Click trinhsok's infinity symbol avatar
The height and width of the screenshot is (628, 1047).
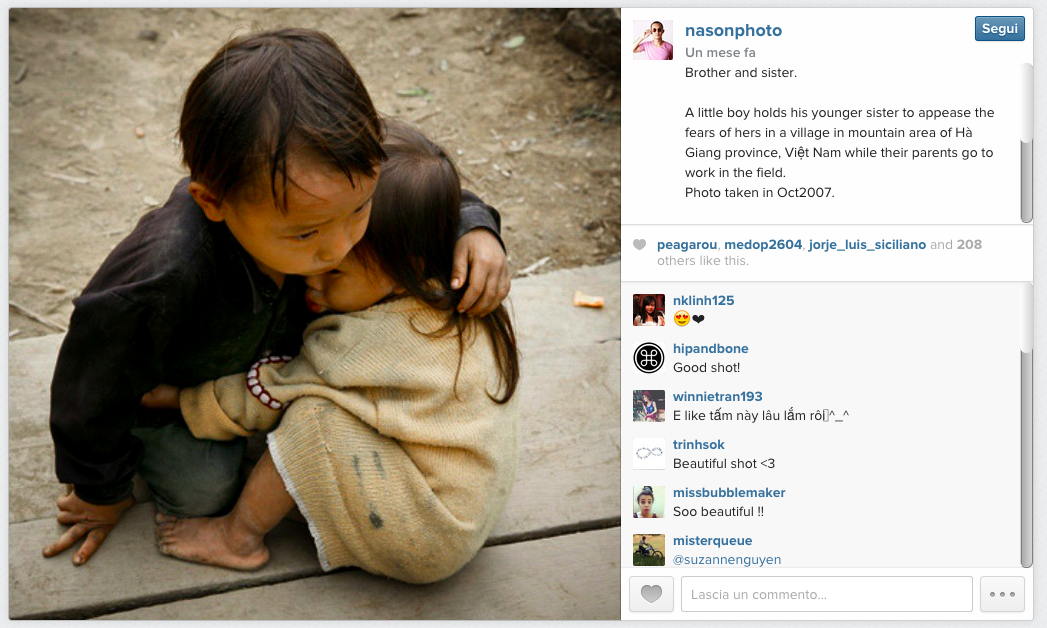pos(648,454)
